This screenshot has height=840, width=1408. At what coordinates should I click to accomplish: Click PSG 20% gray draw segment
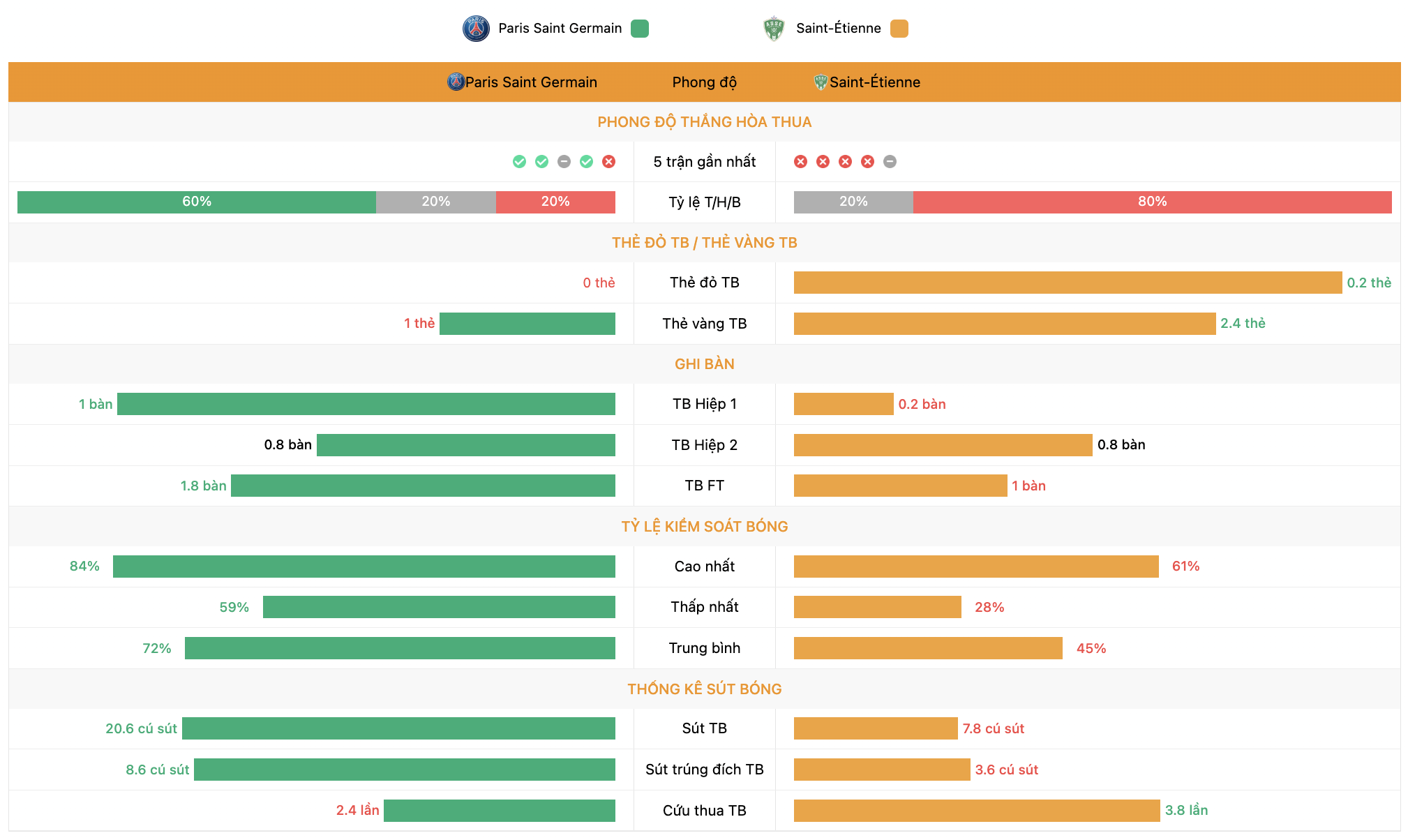pos(436,202)
